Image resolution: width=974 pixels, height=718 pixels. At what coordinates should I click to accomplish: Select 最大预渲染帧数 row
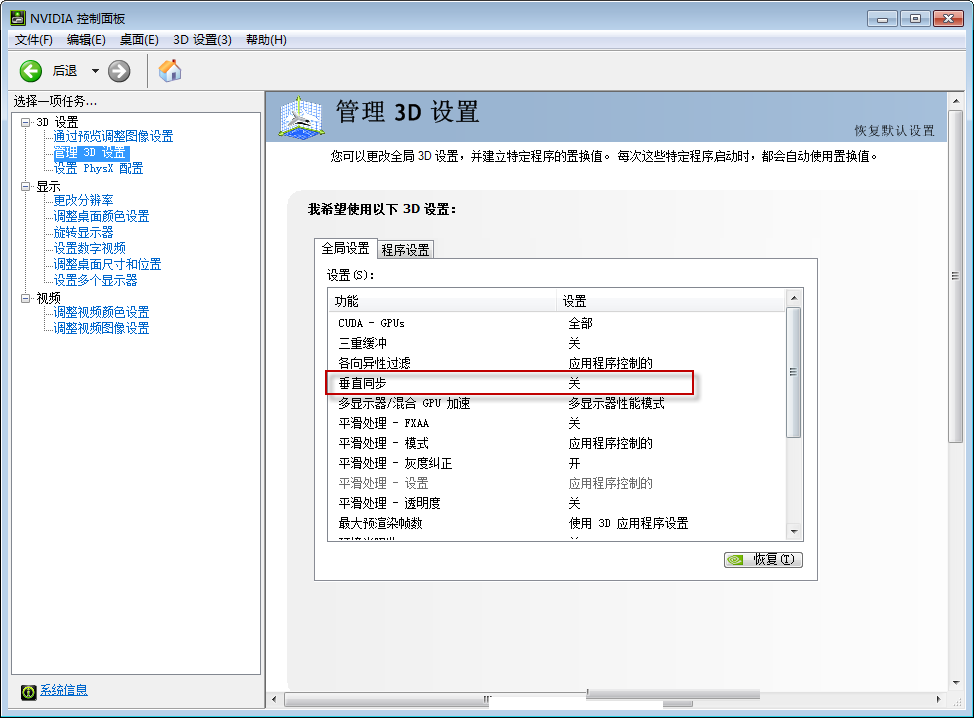click(x=557, y=523)
